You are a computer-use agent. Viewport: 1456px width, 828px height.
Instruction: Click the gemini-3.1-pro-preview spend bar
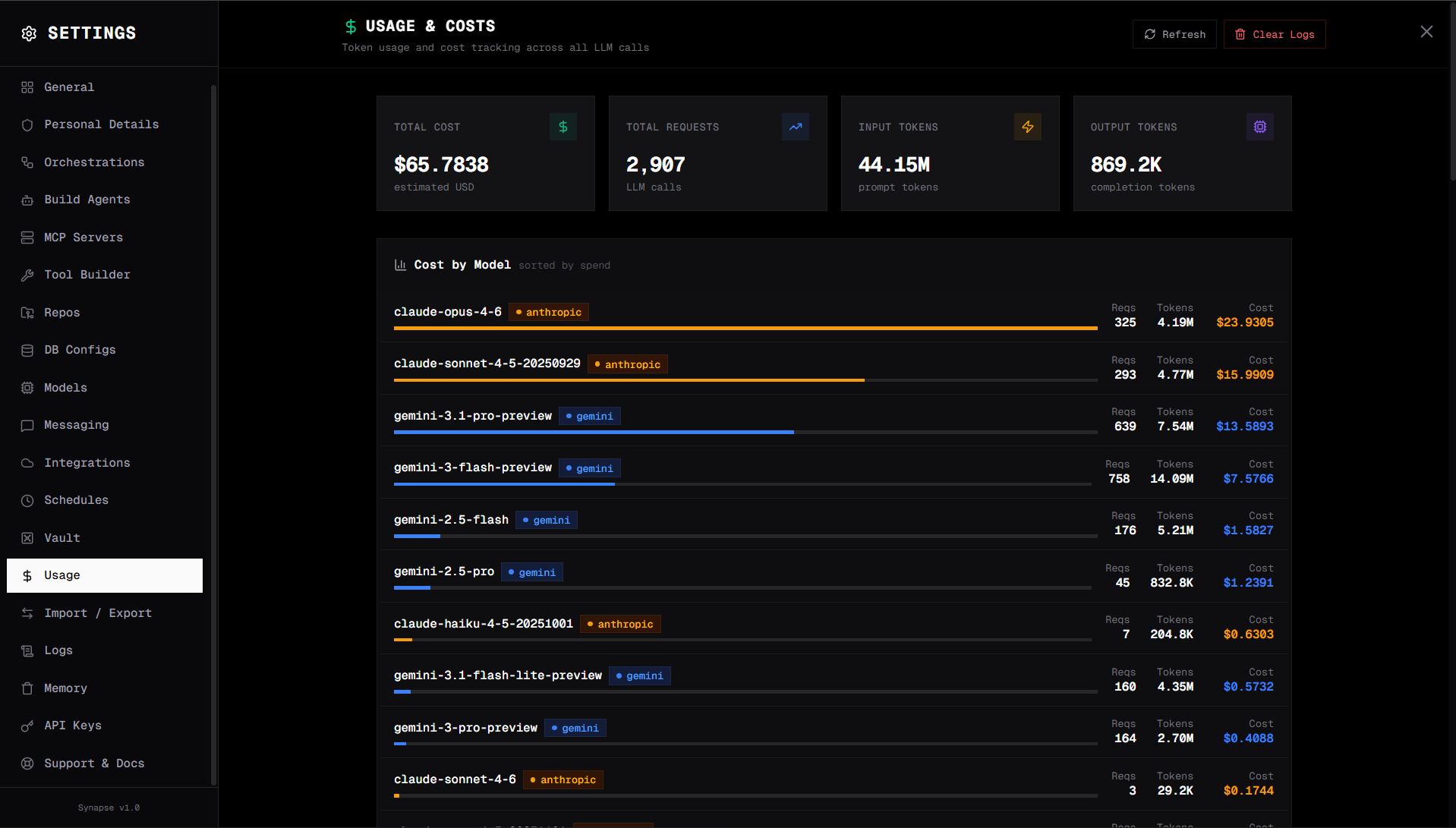pos(745,432)
